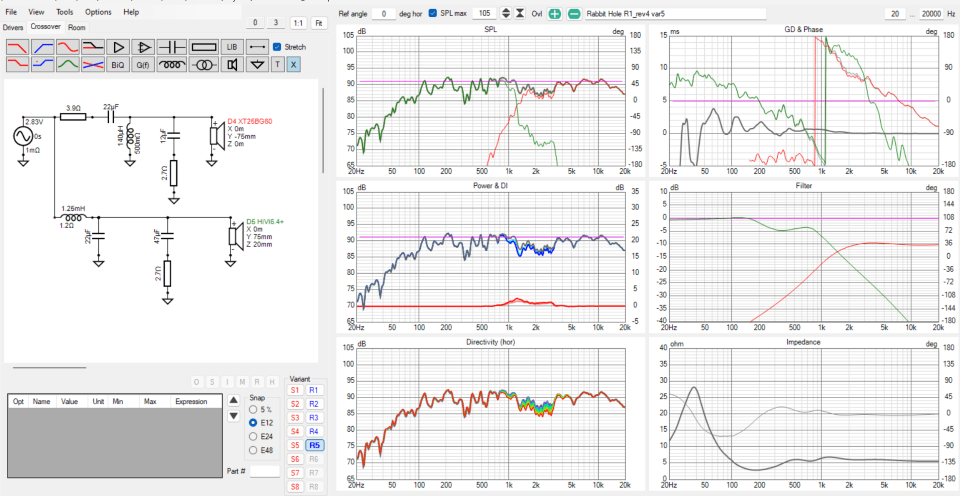Viewport: 960px width, 496px height.
Task: Open the Options menu
Action: (x=98, y=12)
